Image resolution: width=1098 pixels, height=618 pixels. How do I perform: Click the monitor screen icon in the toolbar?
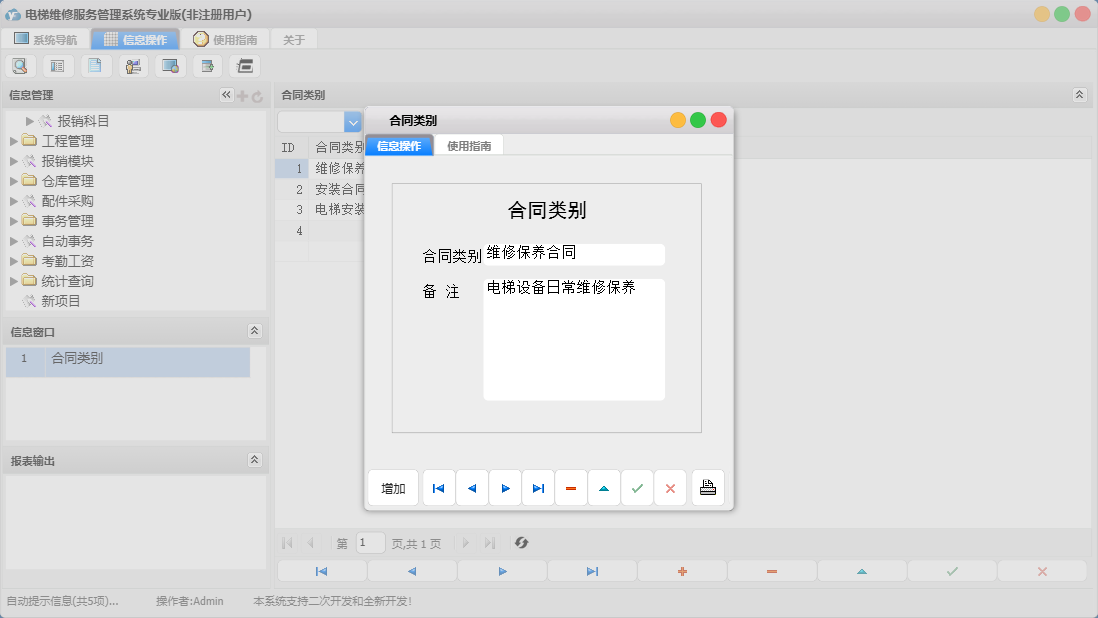pyautogui.click(x=169, y=65)
